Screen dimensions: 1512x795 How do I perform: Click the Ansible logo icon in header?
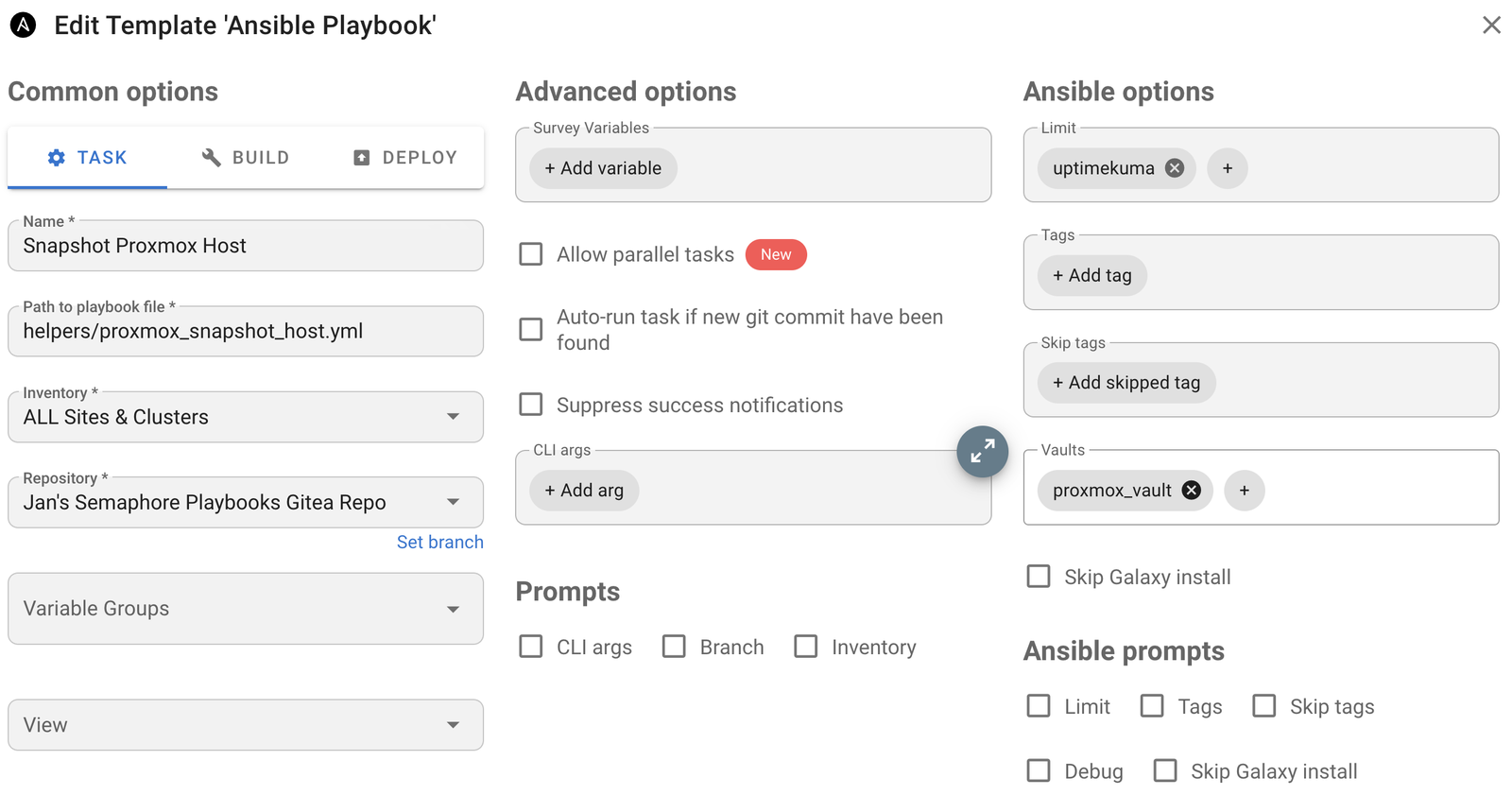(23, 26)
